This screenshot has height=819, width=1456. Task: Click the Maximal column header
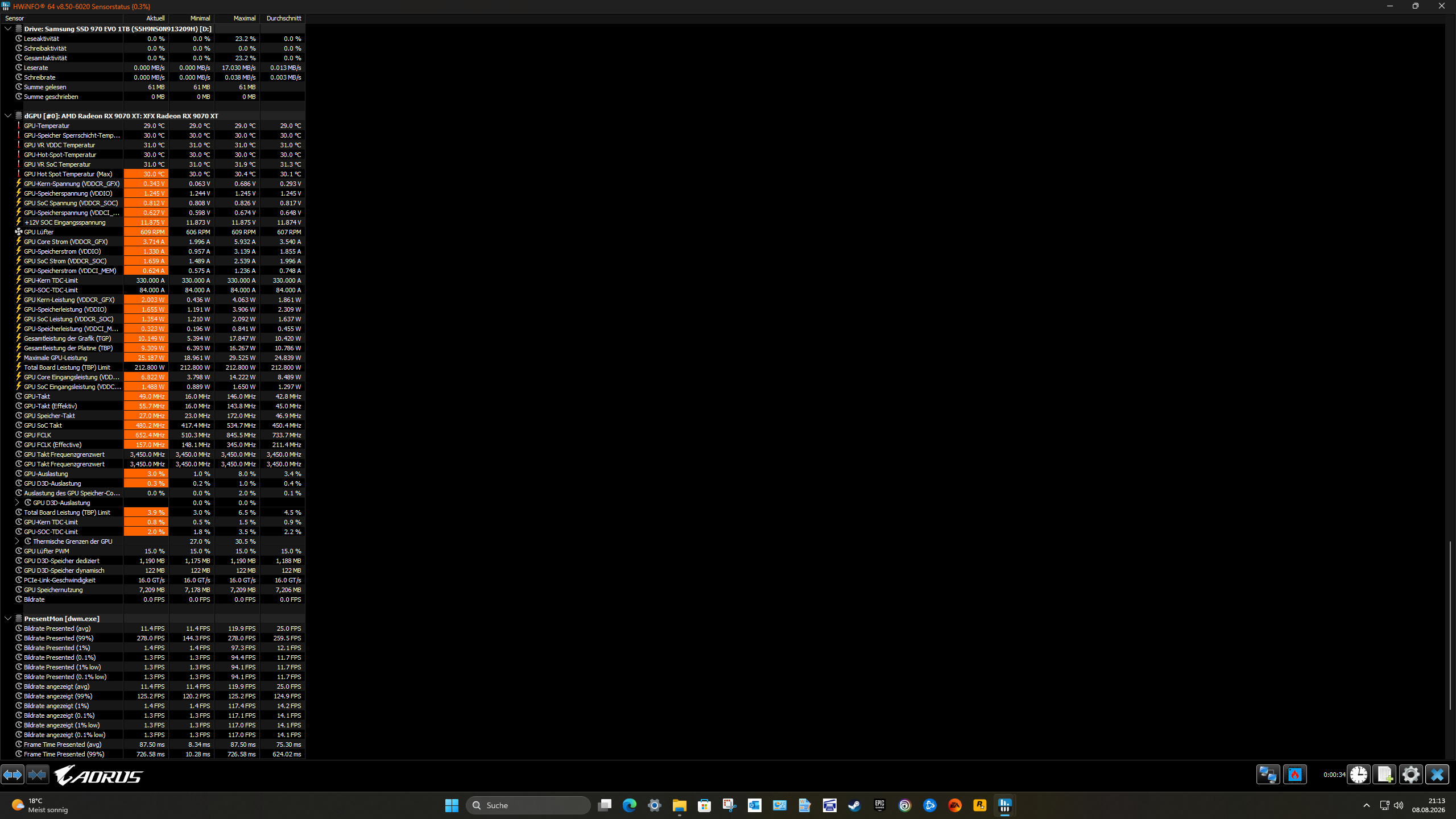tap(237, 18)
